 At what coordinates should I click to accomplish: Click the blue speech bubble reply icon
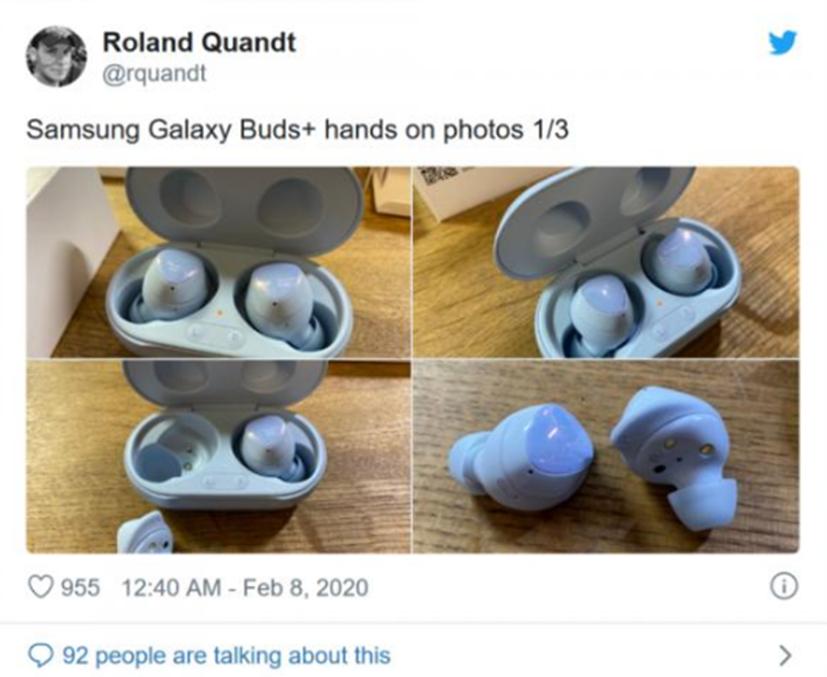(41, 655)
